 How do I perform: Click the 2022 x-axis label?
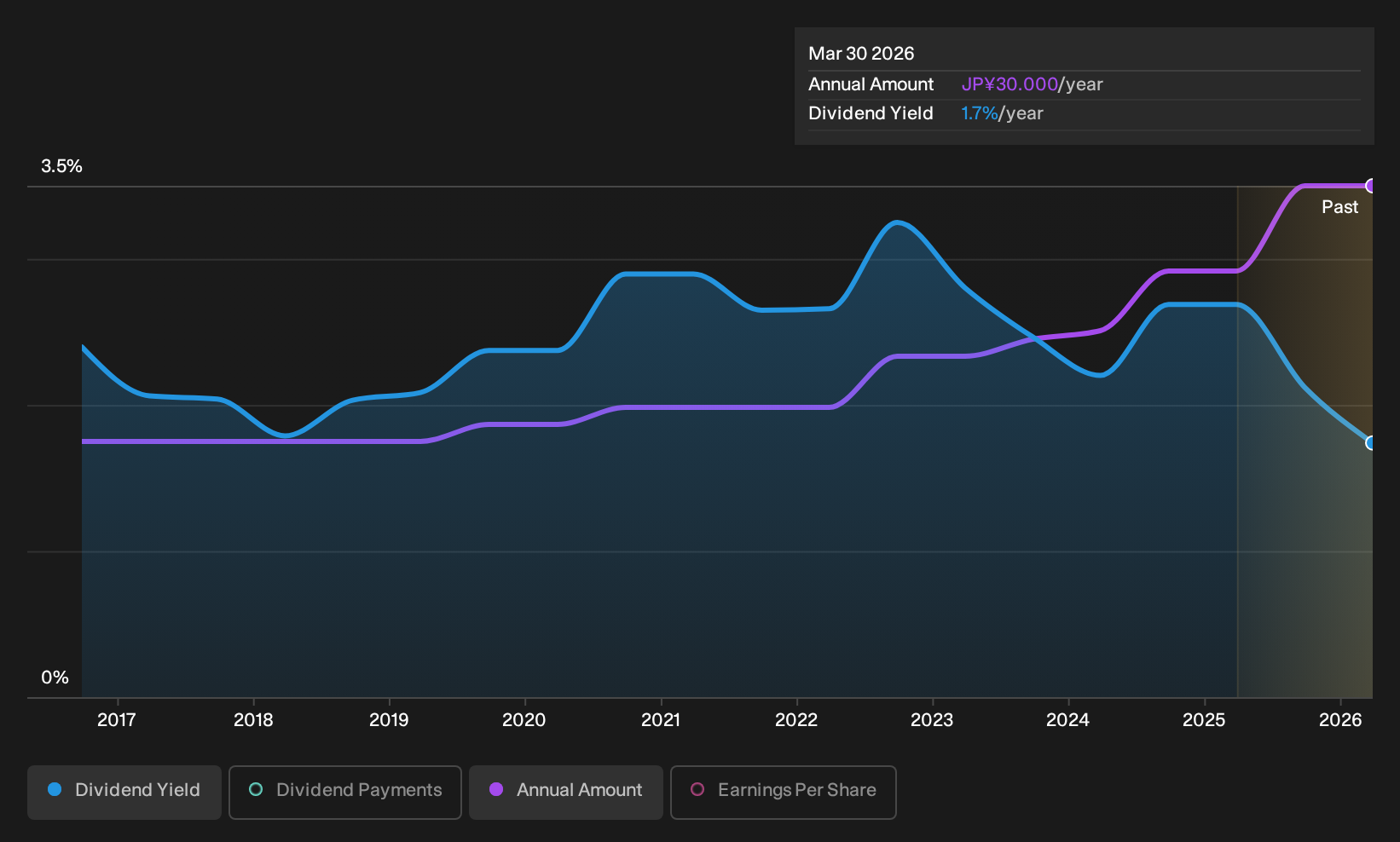click(x=796, y=720)
